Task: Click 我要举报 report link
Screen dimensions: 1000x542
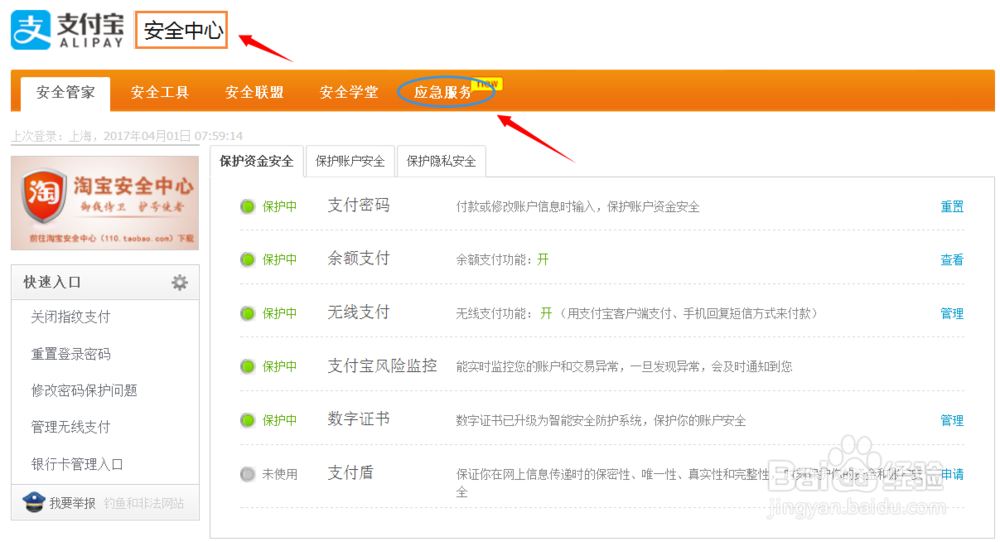Action: [x=73, y=503]
